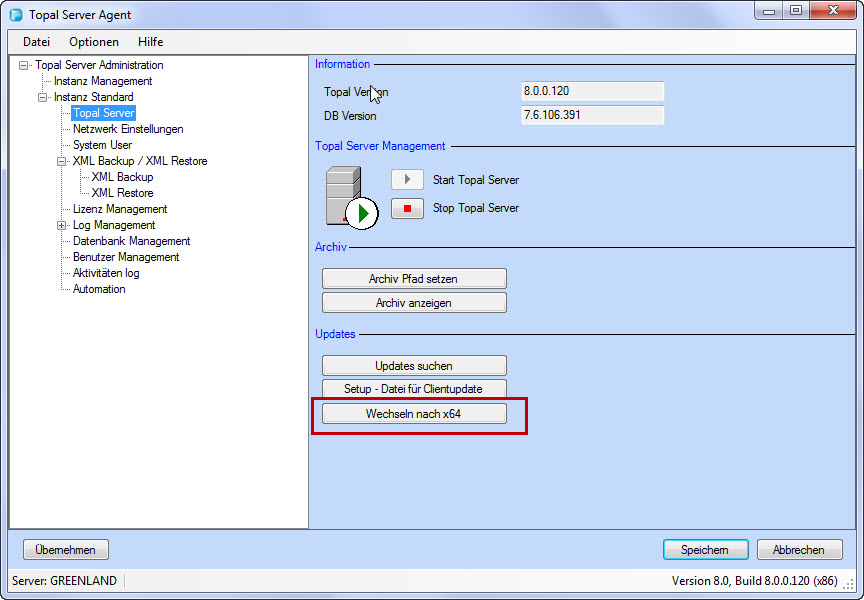The image size is (864, 600).
Task: Select Netzwerk Einstellungen in the tree
Action: 128,129
